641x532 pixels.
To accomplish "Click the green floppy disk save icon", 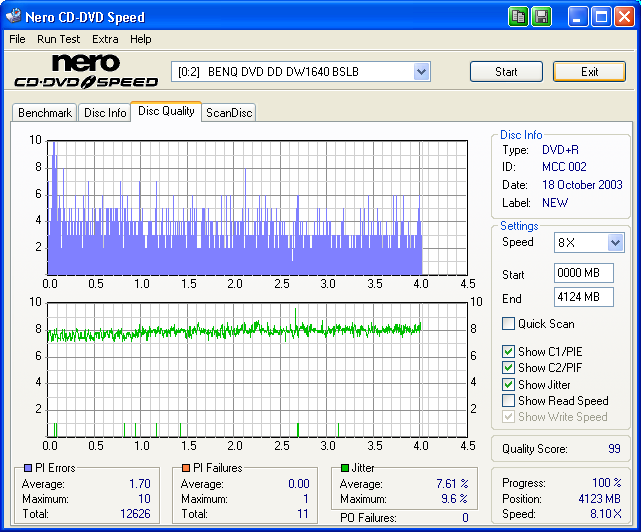I will [x=541, y=16].
